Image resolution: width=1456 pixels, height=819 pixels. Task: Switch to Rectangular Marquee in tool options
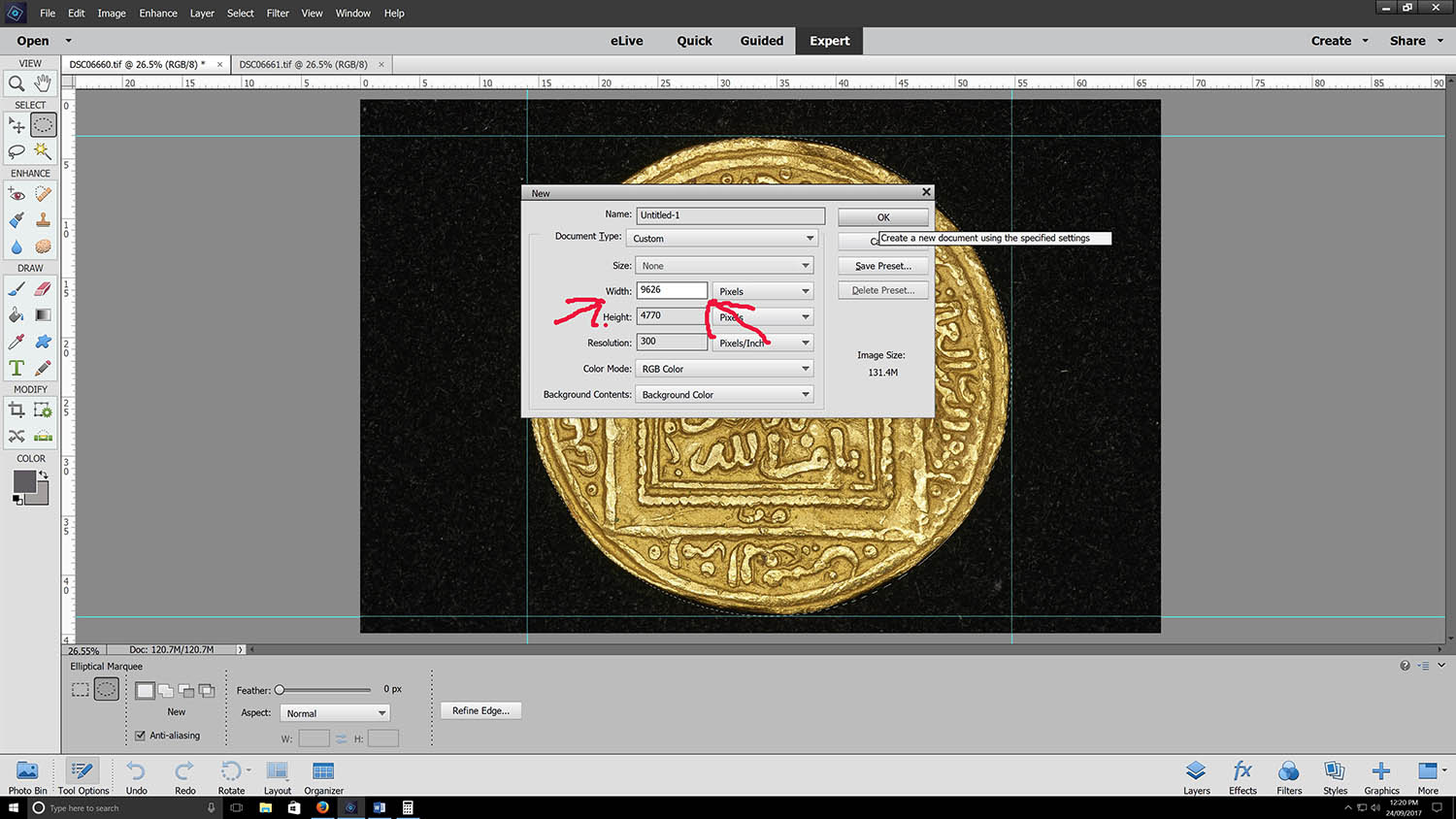[x=81, y=690]
